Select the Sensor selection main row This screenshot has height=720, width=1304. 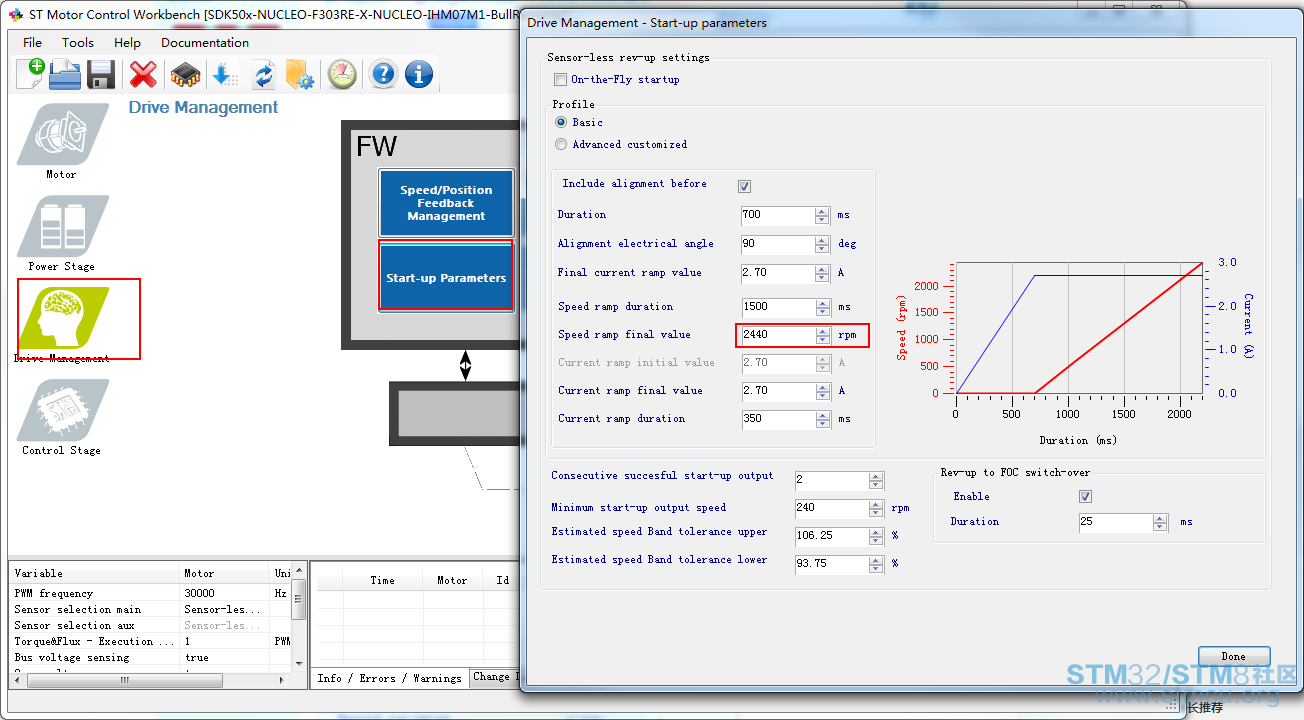150,609
